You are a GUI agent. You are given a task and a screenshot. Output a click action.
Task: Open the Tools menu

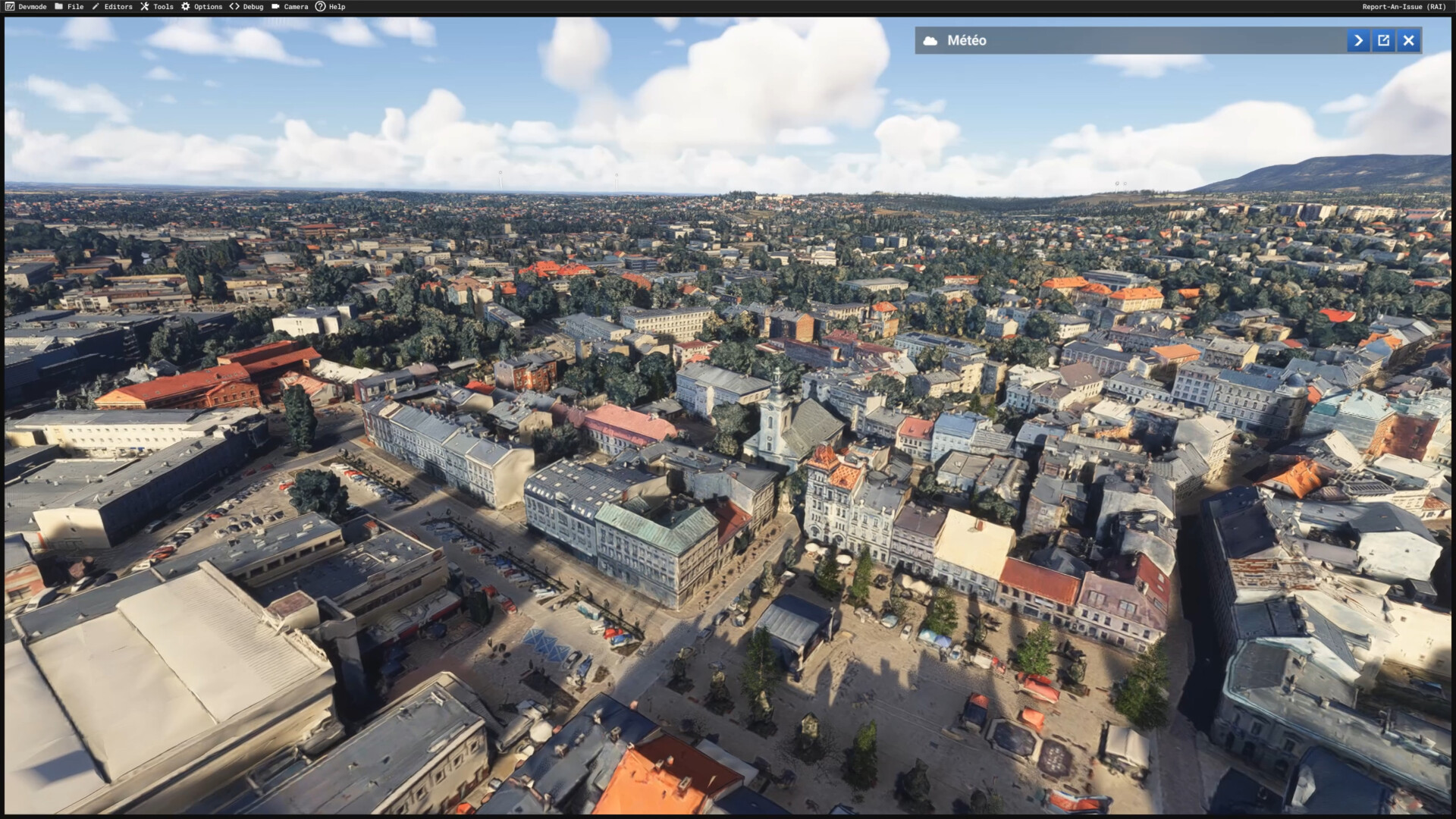[x=163, y=7]
